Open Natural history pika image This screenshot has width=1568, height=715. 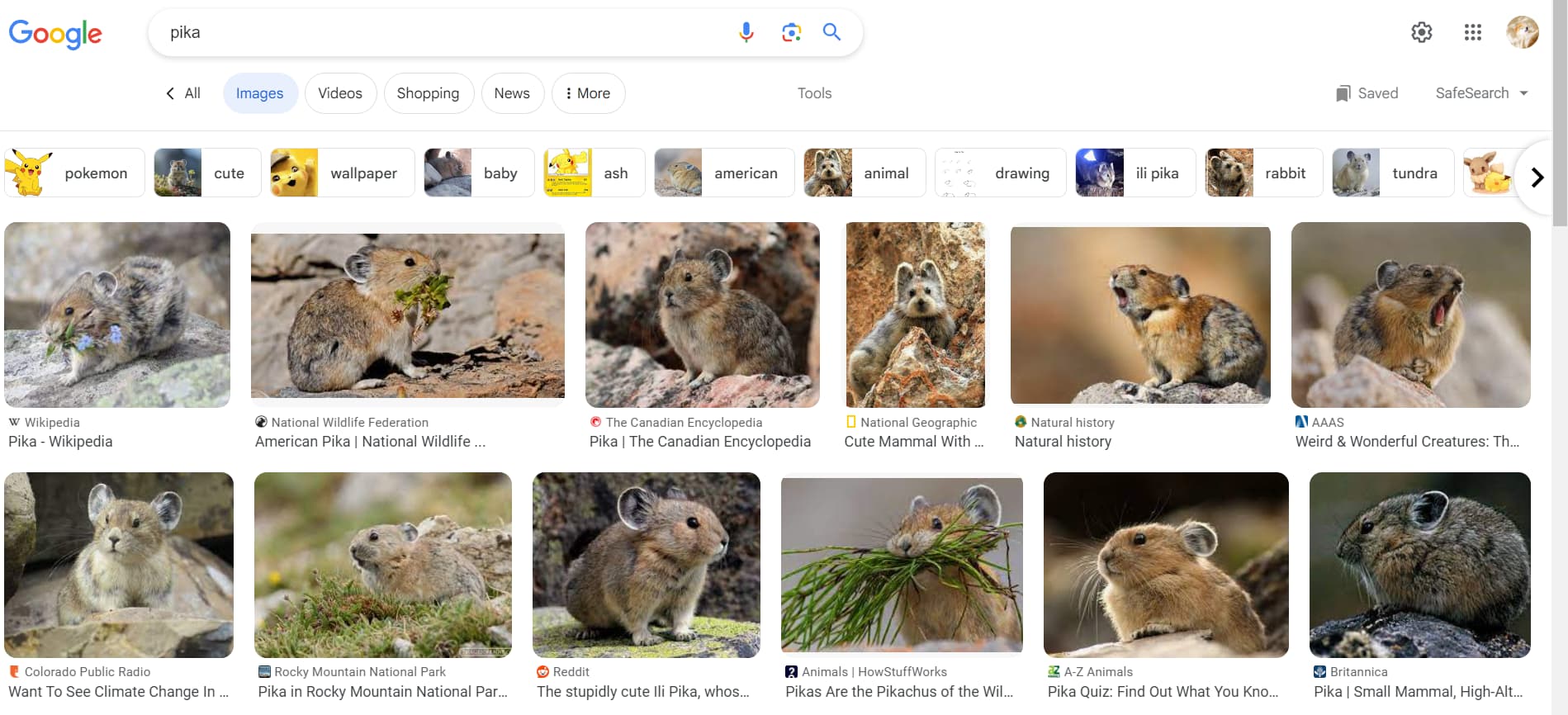coord(1140,315)
